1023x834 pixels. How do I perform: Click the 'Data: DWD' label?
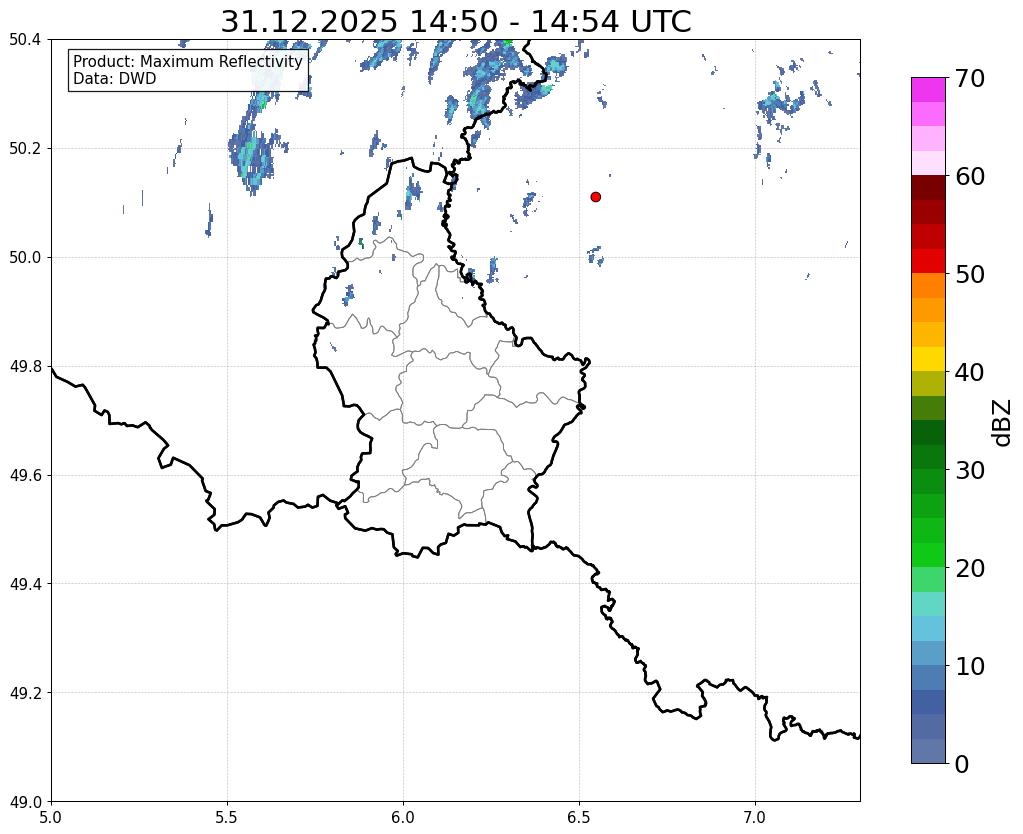click(x=115, y=79)
